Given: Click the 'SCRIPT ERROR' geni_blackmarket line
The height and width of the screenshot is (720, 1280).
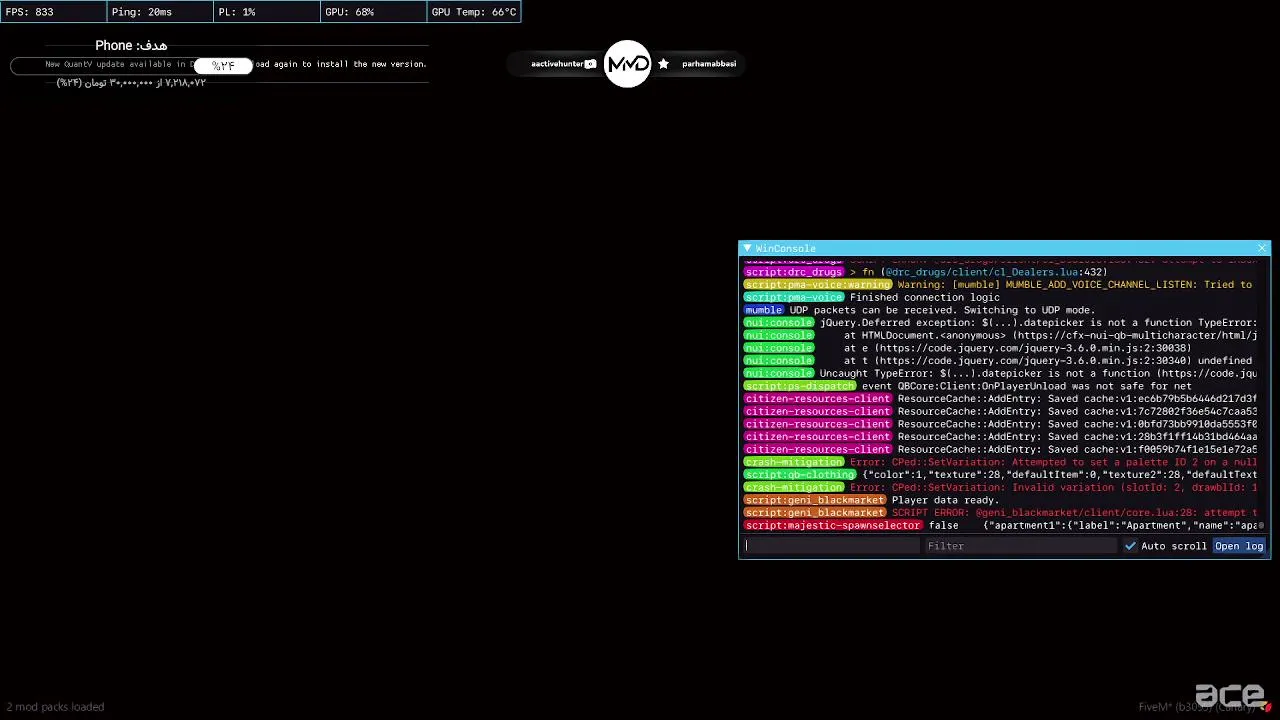Looking at the screenshot, I should (1074, 513).
